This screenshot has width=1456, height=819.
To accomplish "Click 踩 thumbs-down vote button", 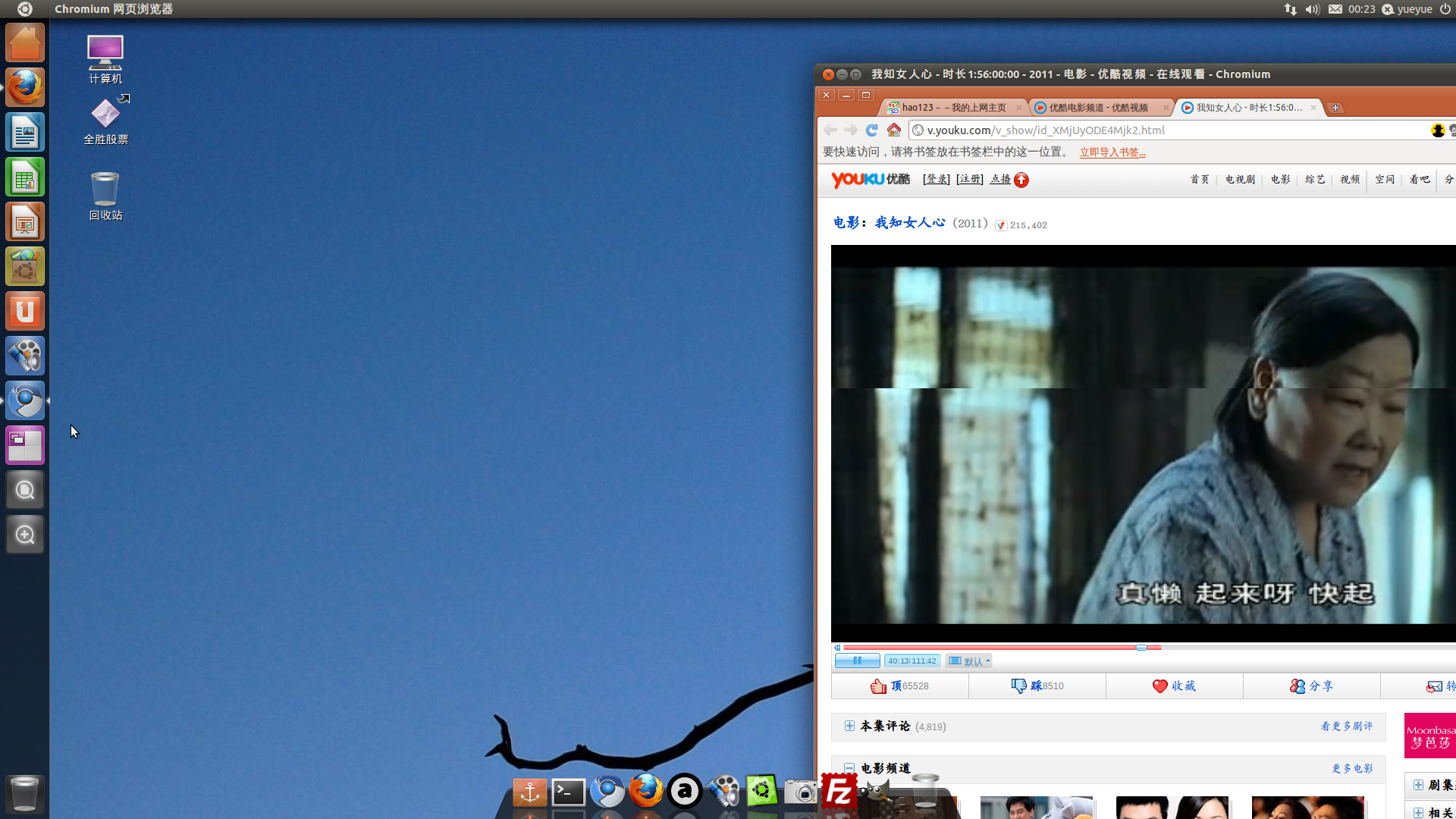I will (1037, 686).
